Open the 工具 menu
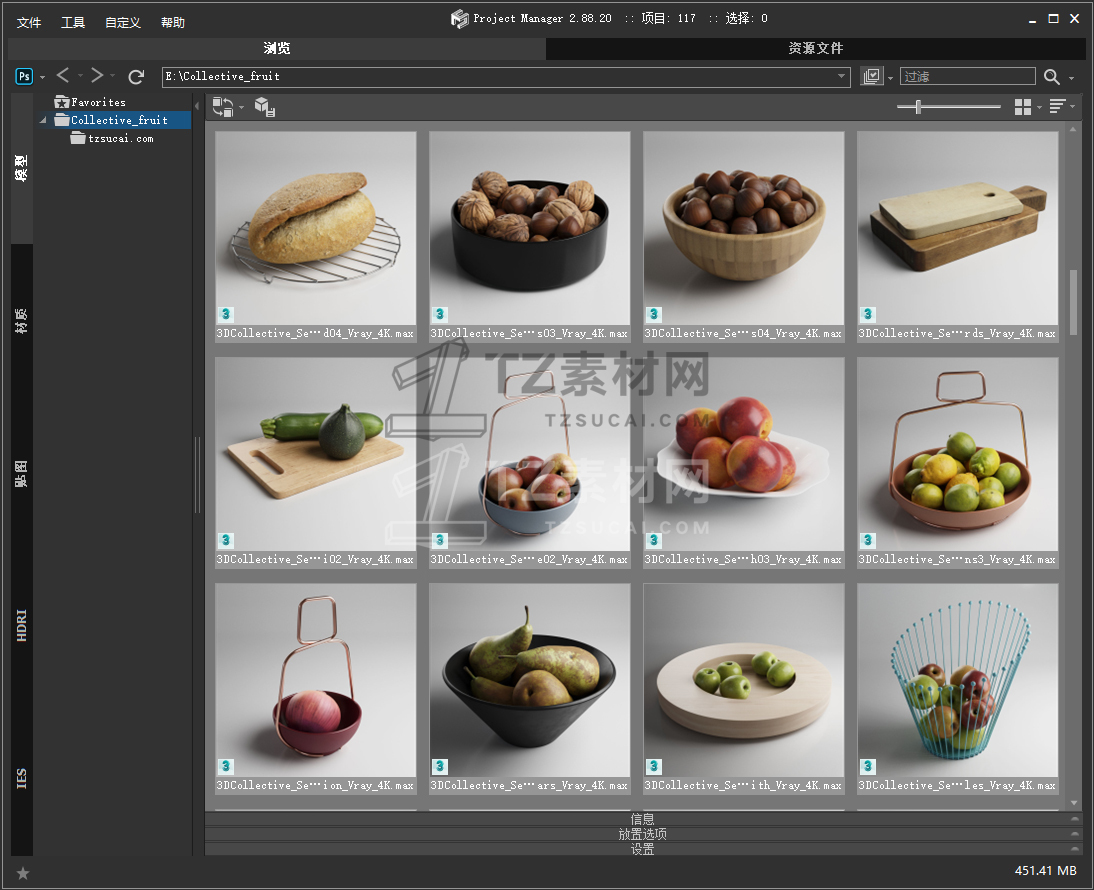This screenshot has width=1094, height=890. click(x=73, y=22)
